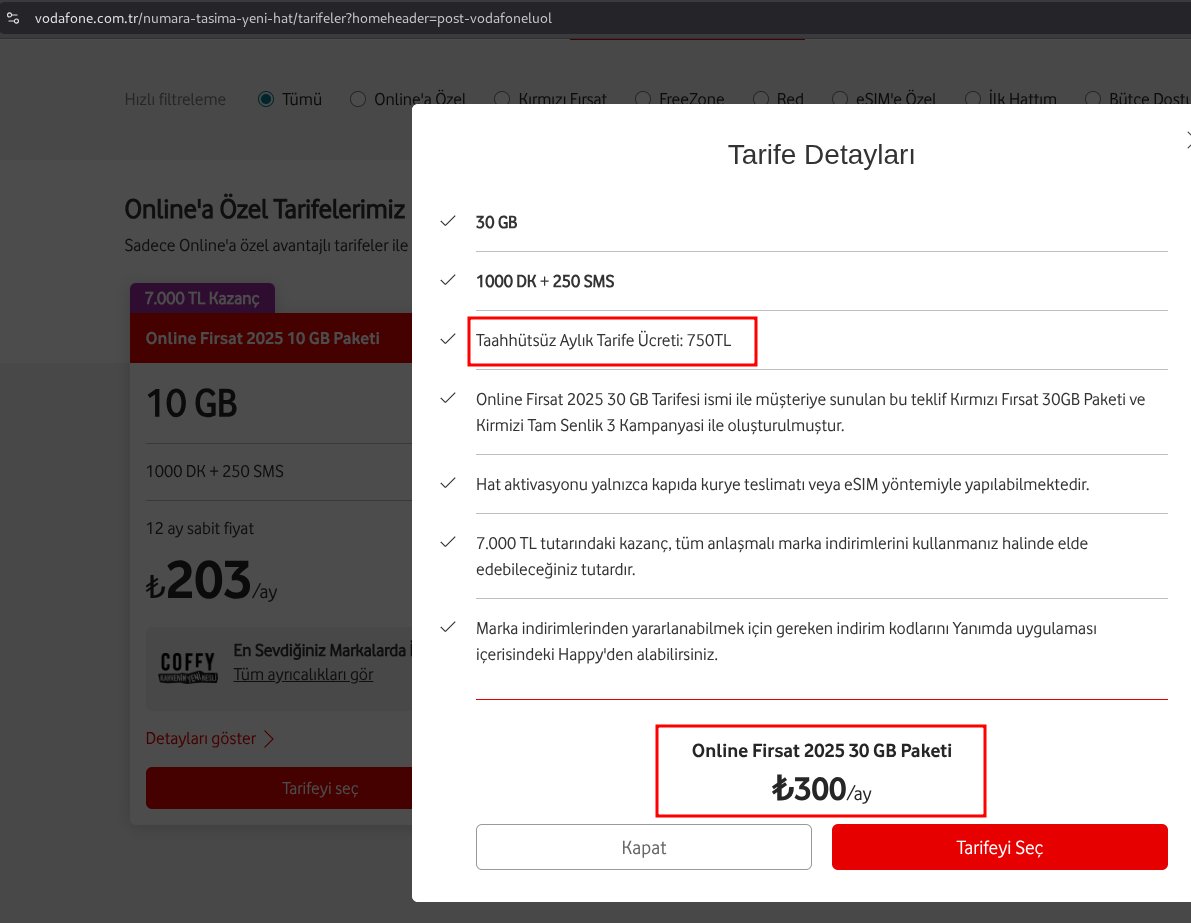This screenshot has width=1191, height=923.
Task: Select the Tümü filter radio button
Action: click(x=266, y=99)
